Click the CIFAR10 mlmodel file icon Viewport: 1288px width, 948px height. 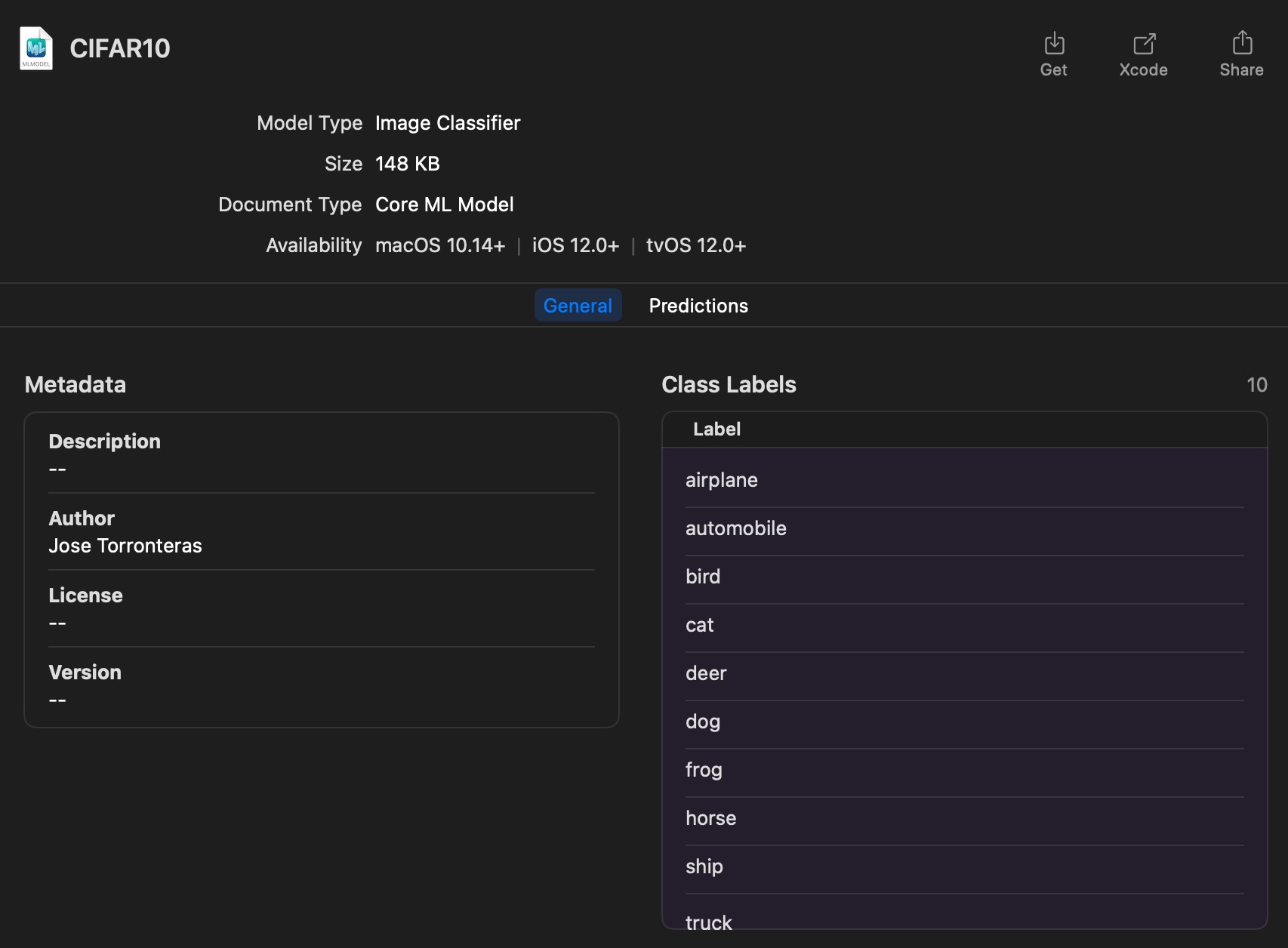[36, 48]
